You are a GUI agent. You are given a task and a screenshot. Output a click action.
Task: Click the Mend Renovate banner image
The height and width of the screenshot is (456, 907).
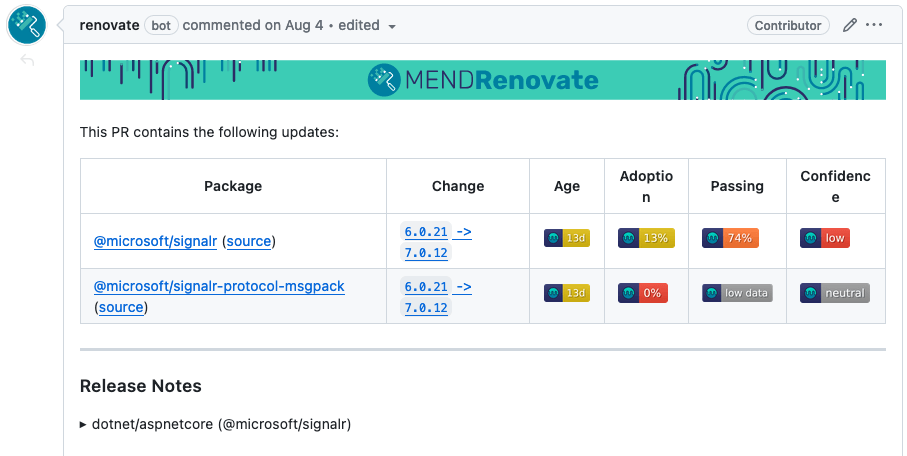coord(483,80)
